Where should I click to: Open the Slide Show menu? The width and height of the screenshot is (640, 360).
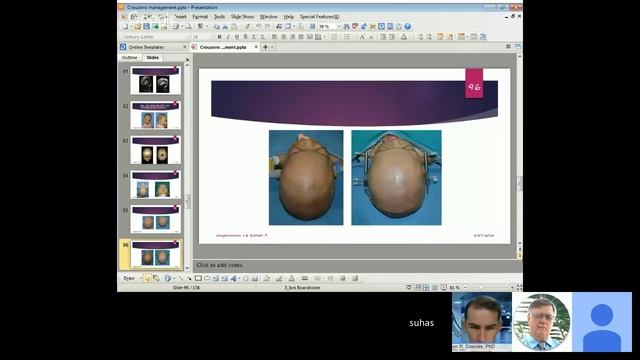[242, 17]
